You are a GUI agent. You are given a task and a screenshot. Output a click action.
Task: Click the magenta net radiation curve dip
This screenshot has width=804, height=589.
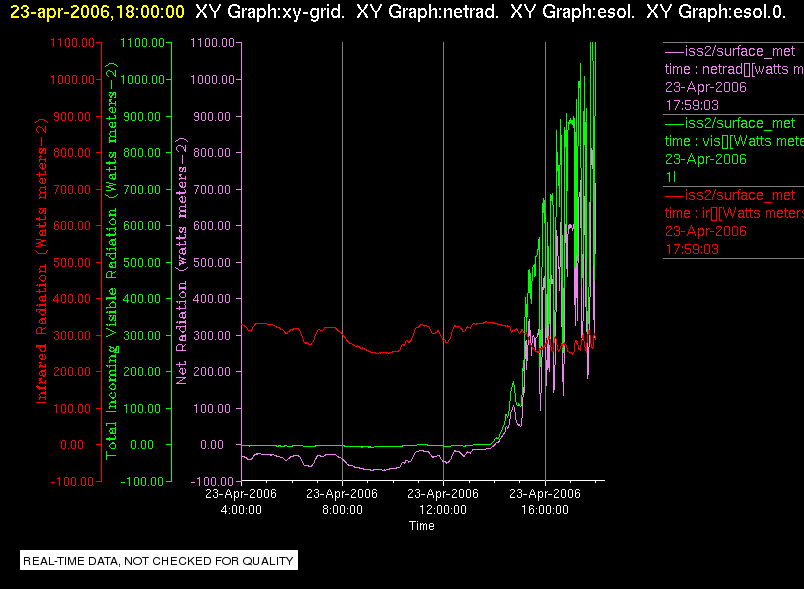tap(379, 469)
